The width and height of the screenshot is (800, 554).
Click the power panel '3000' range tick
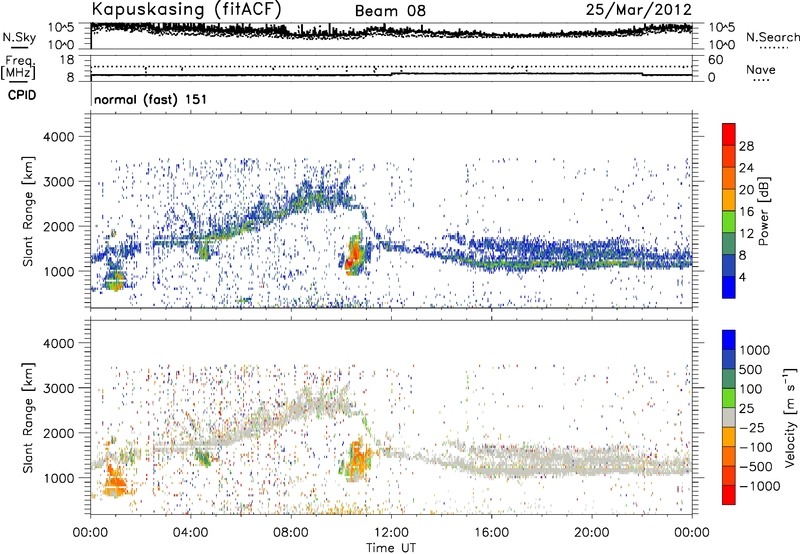[58, 182]
